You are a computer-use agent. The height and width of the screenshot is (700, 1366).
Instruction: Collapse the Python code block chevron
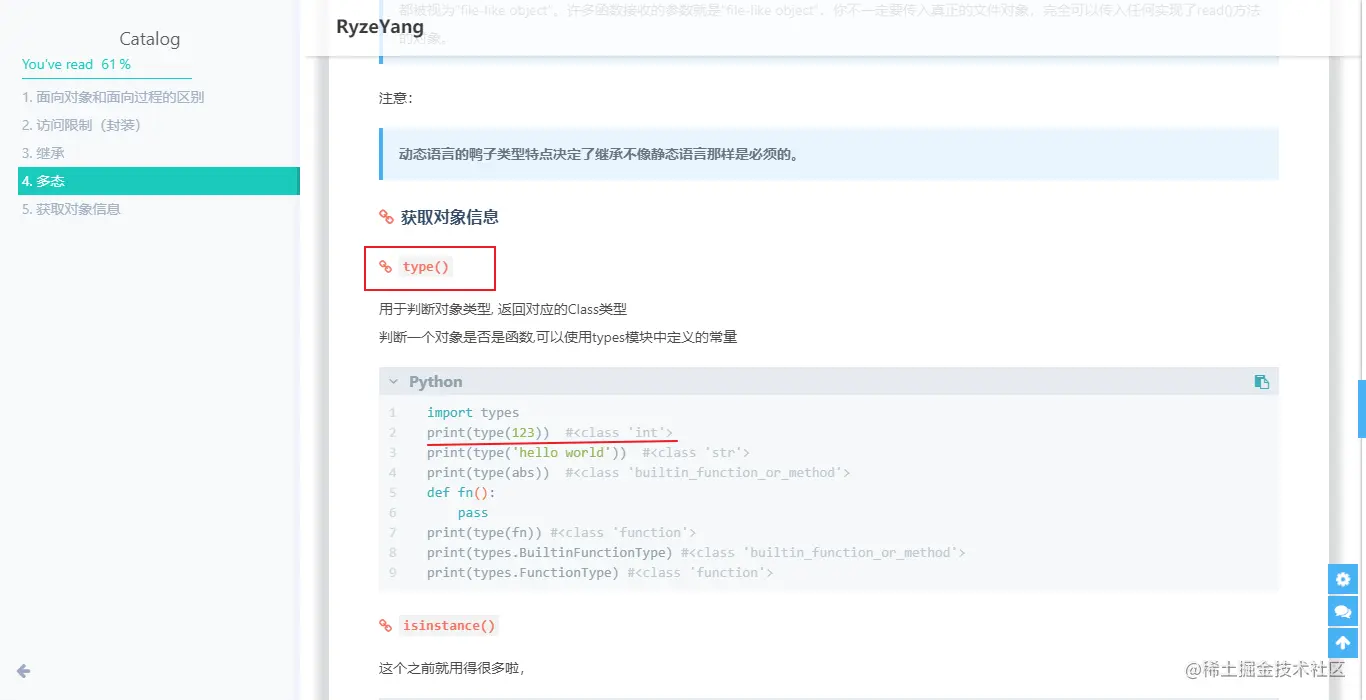[x=394, y=382]
